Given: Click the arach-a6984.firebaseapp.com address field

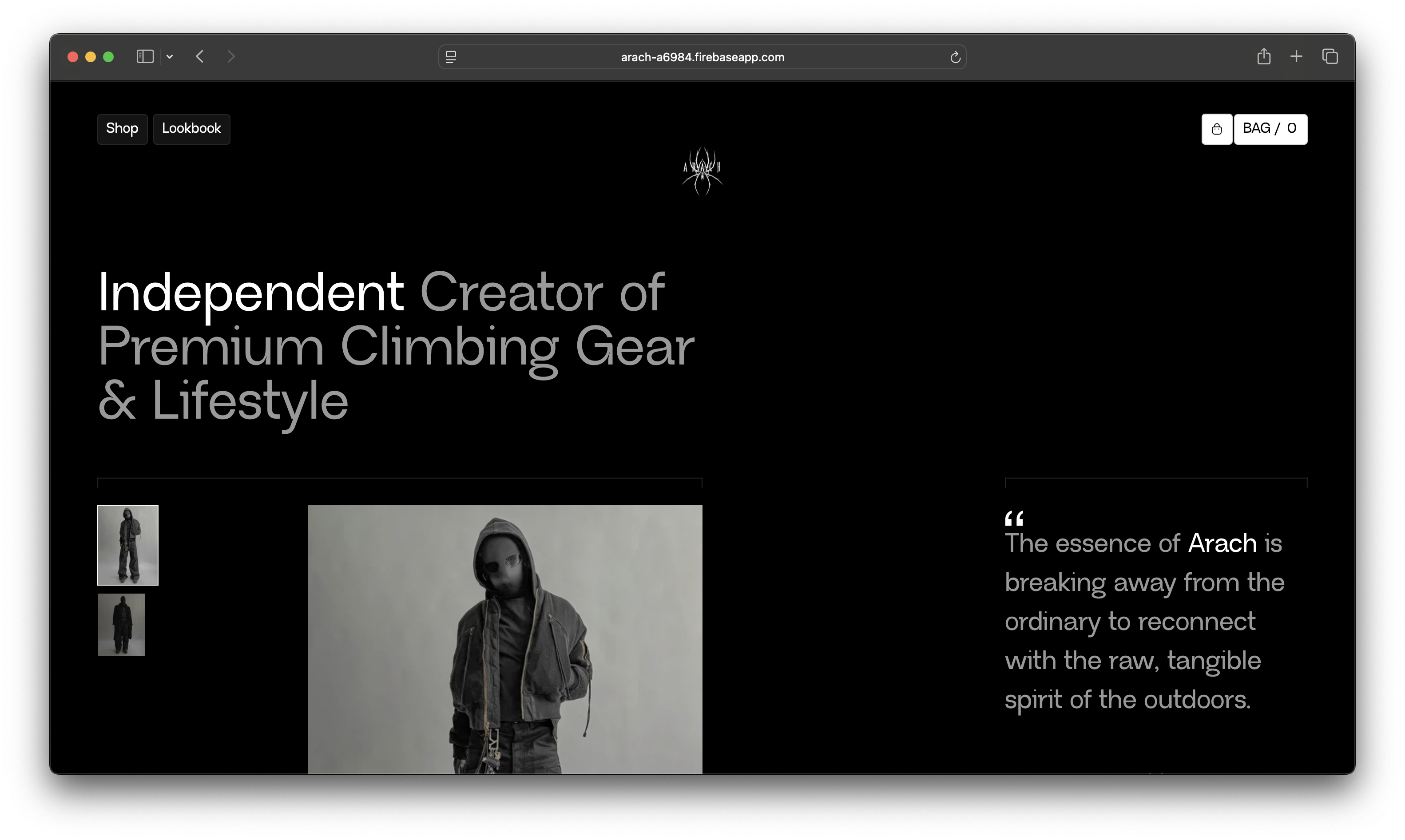Looking at the screenshot, I should (x=702, y=57).
